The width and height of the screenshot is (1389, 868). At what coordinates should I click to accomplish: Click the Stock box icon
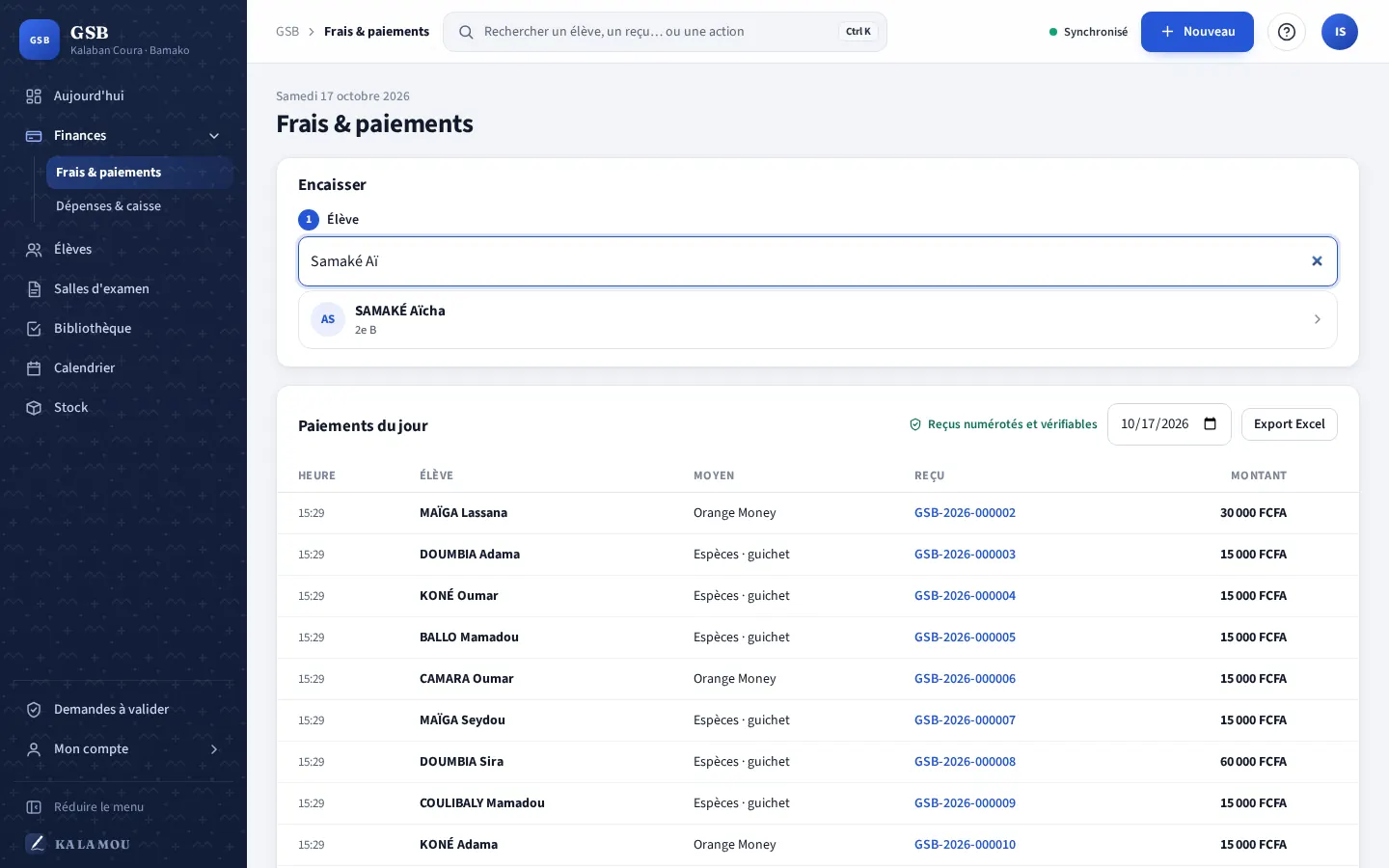pyautogui.click(x=34, y=407)
